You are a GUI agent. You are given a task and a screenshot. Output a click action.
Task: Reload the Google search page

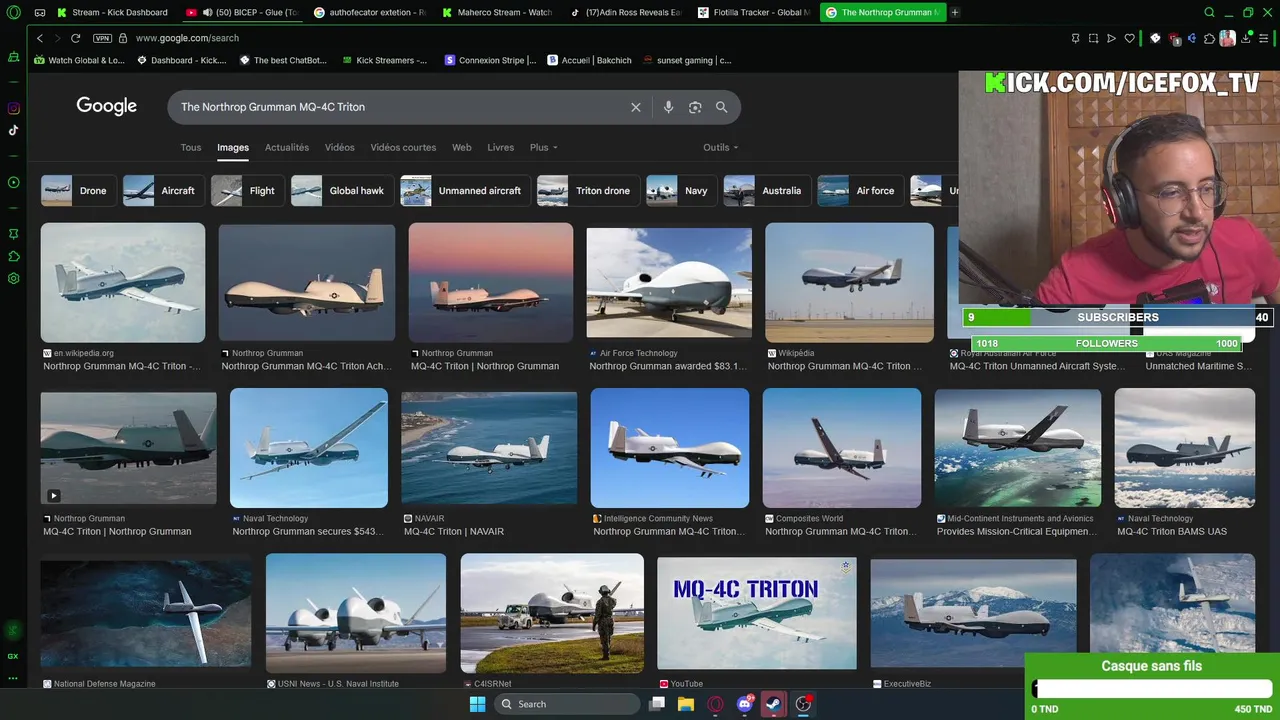click(x=75, y=38)
